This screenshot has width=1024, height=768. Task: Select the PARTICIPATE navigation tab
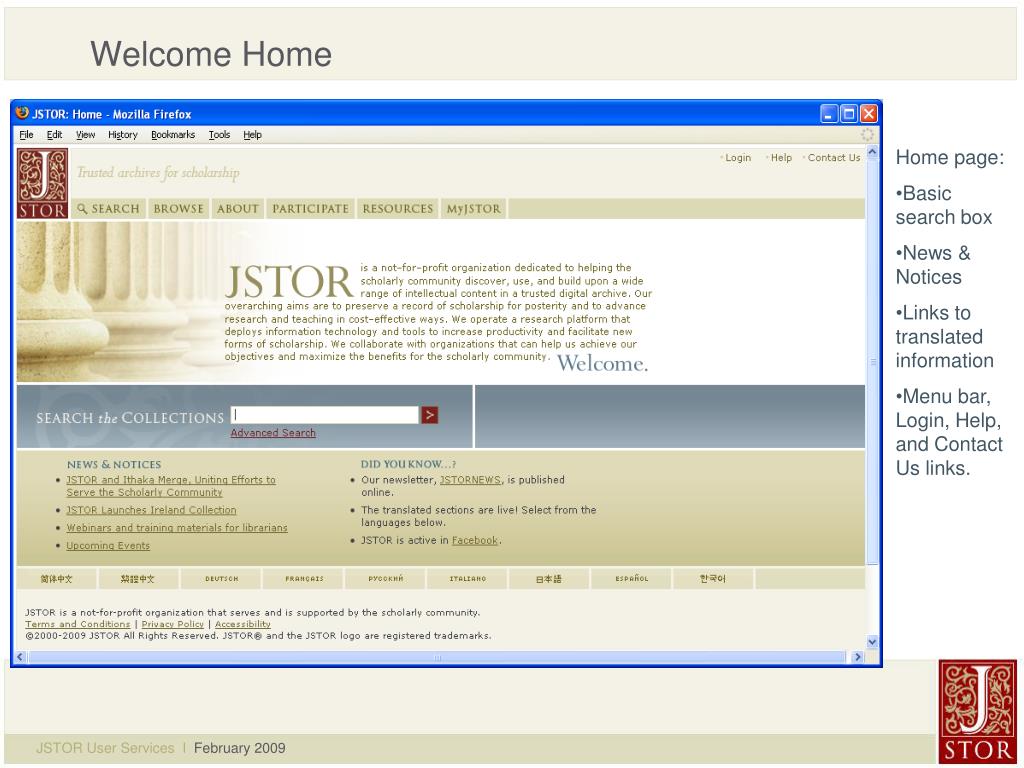pos(310,209)
